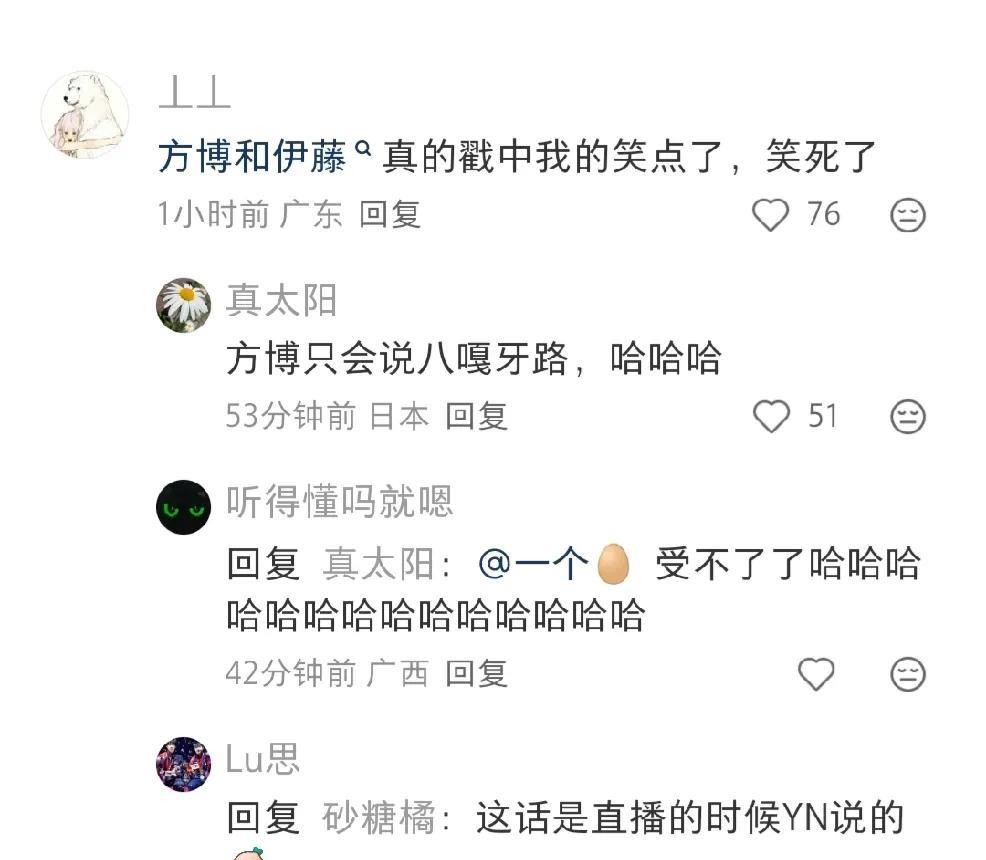Viewport: 986px width, 860px height.
Task: Dislike the comment by 丄丄
Action: (x=907, y=215)
